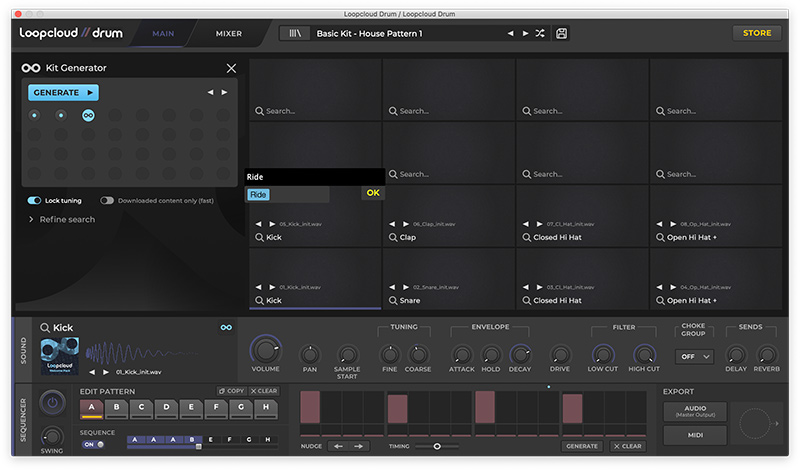This screenshot has width=800, height=470.
Task: Click the save preset disk icon
Action: [561, 34]
